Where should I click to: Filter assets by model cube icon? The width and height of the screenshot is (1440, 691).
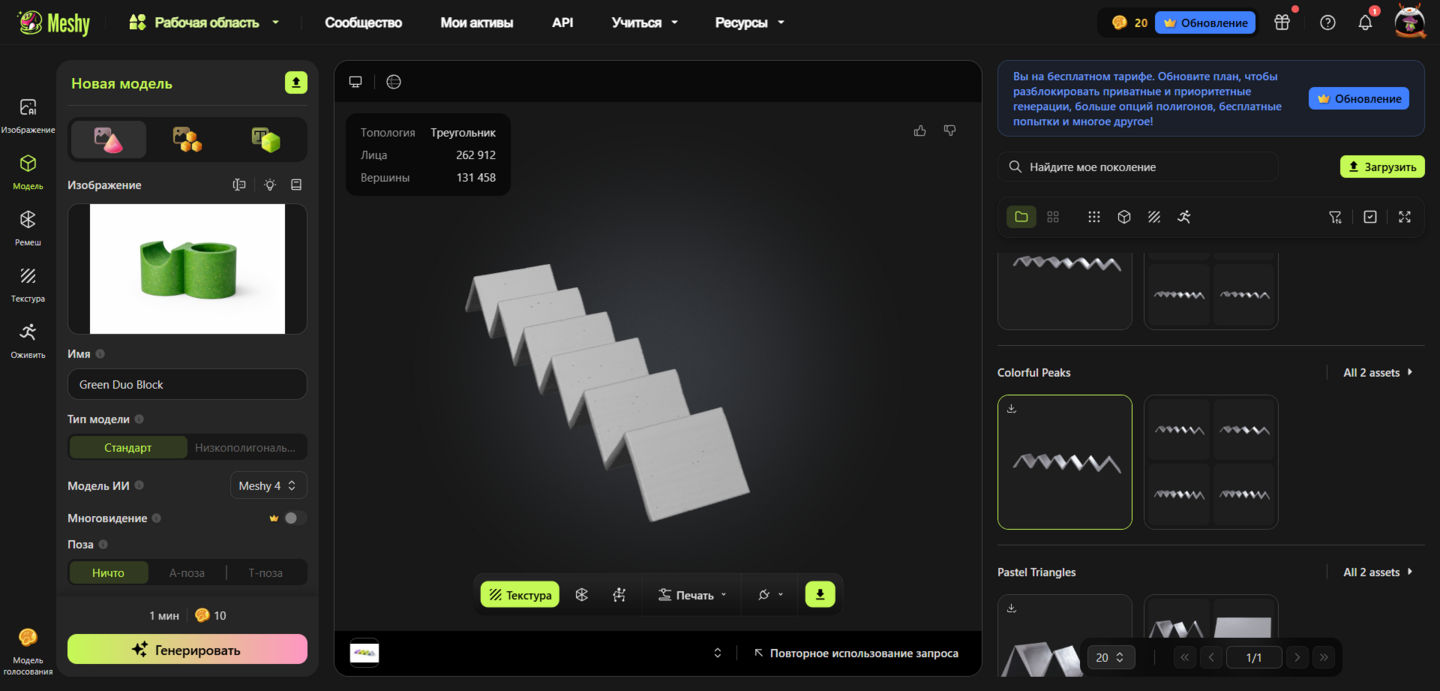coord(1124,217)
